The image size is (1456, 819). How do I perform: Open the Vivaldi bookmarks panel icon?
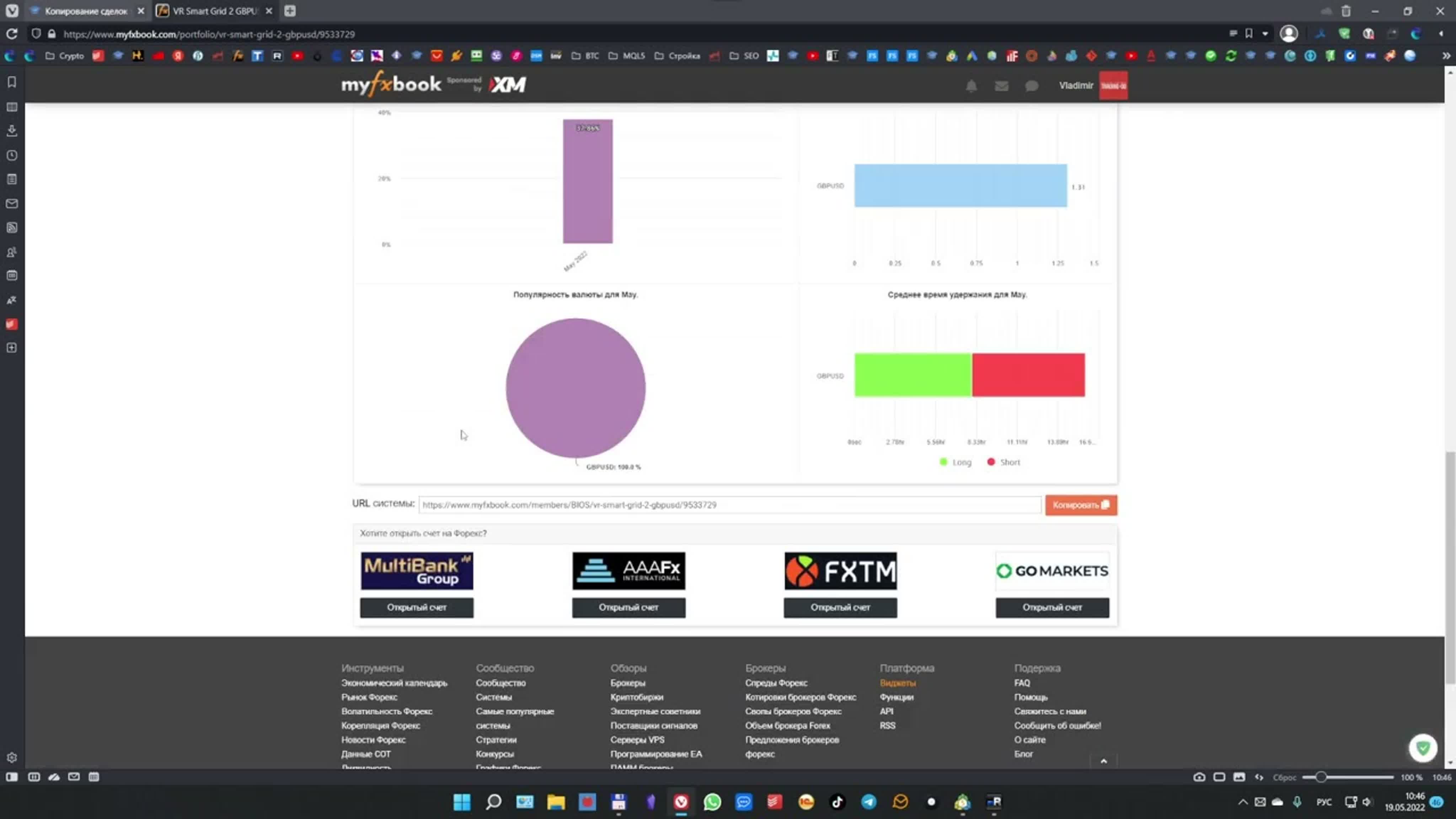pos(12,82)
